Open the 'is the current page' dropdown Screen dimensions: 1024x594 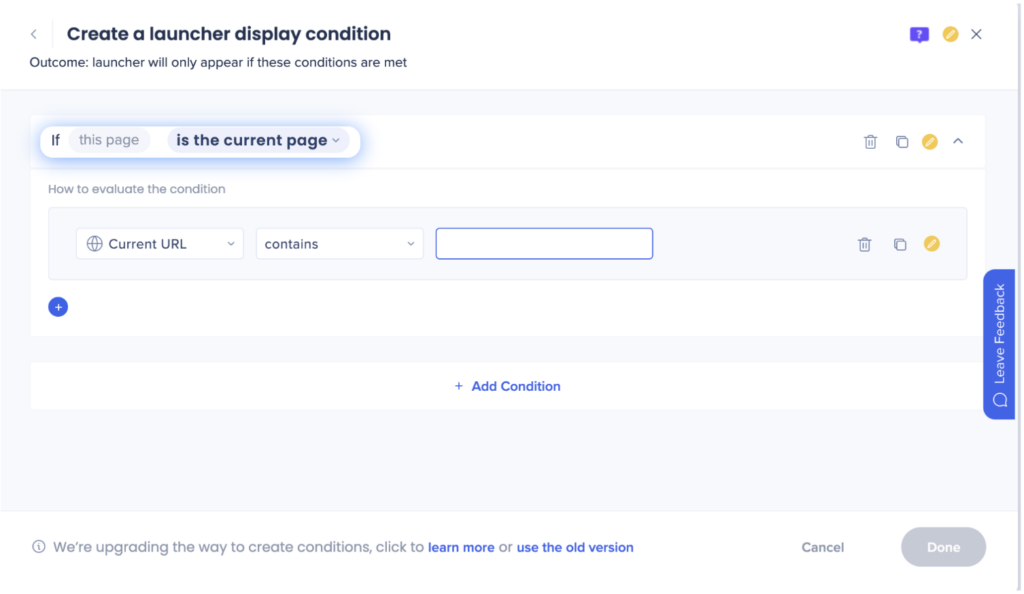257,140
